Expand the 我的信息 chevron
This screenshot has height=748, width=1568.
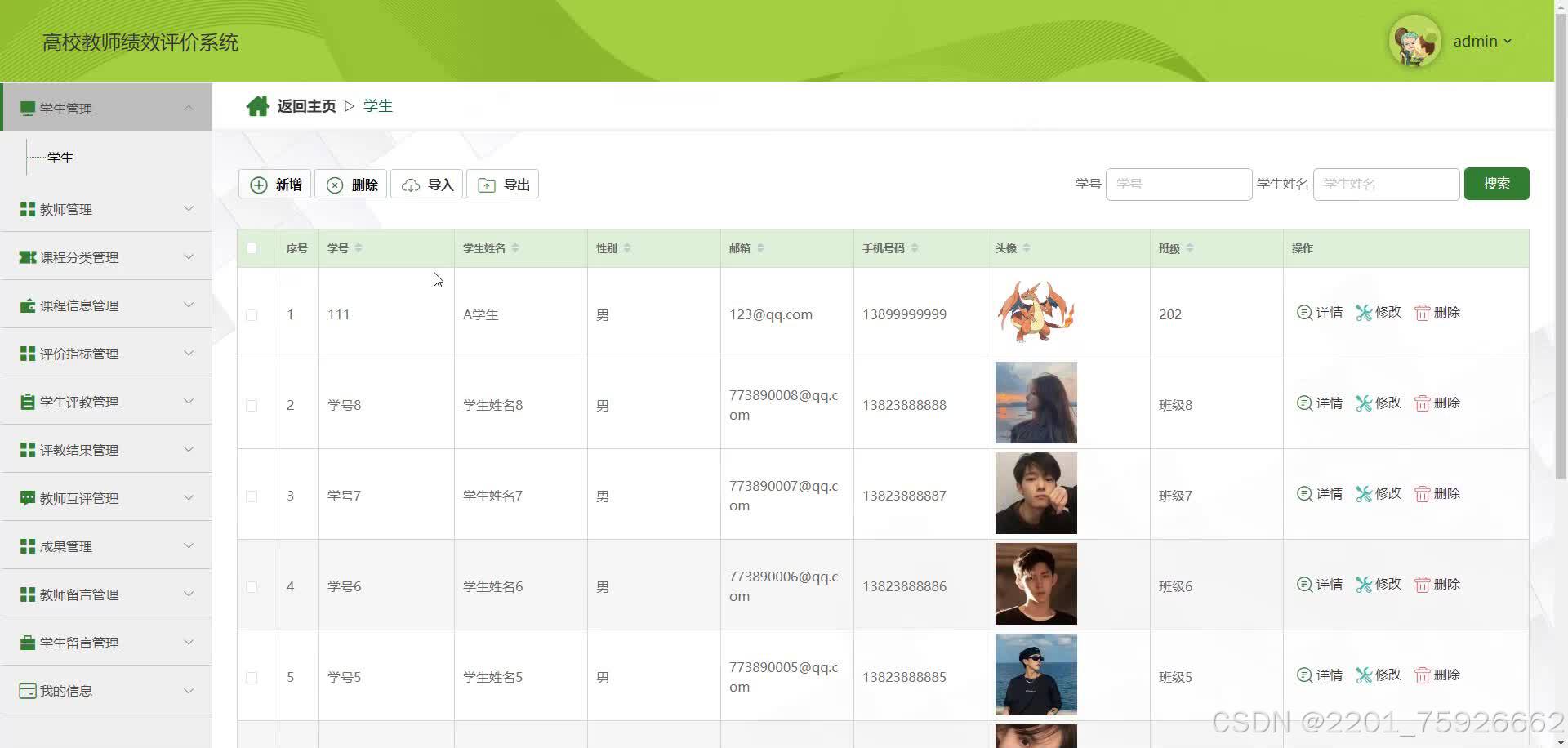coord(189,690)
